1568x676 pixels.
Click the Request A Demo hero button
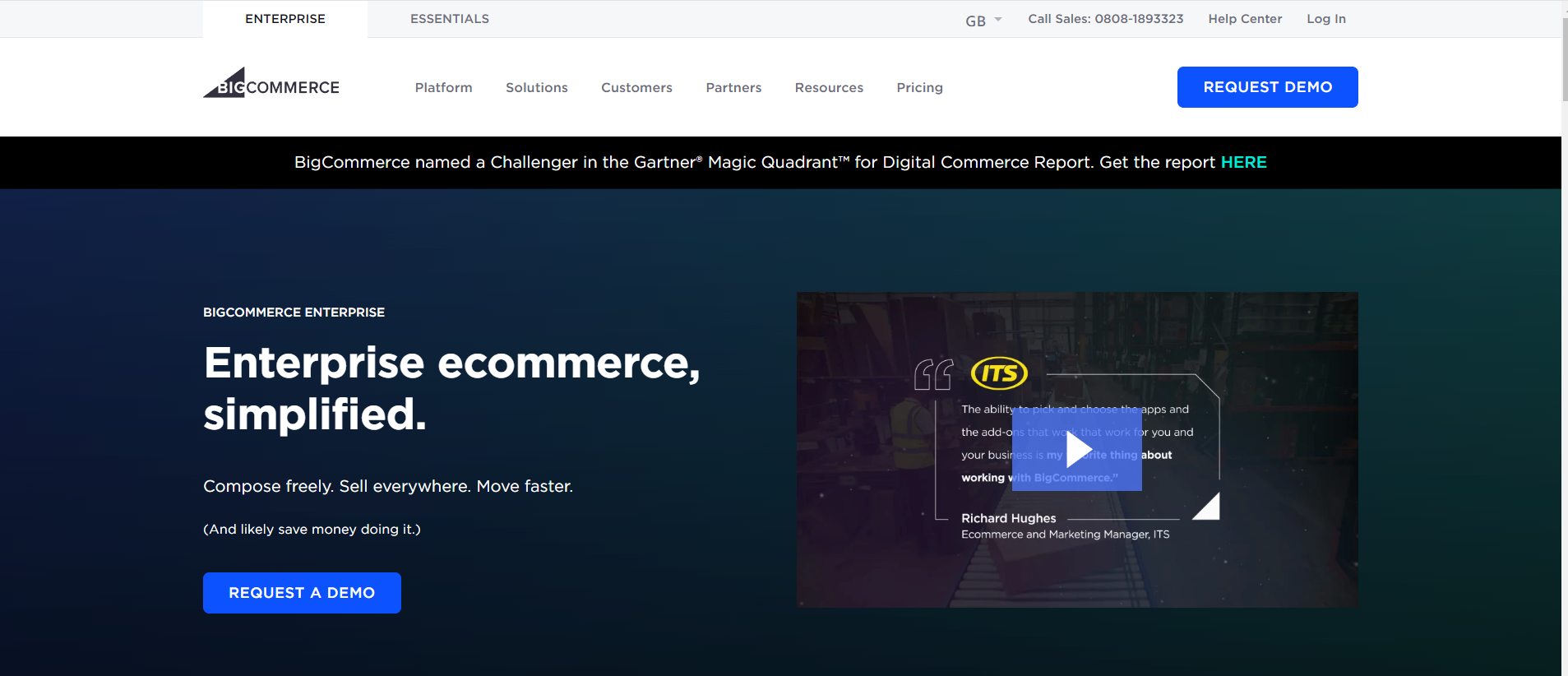click(x=302, y=593)
